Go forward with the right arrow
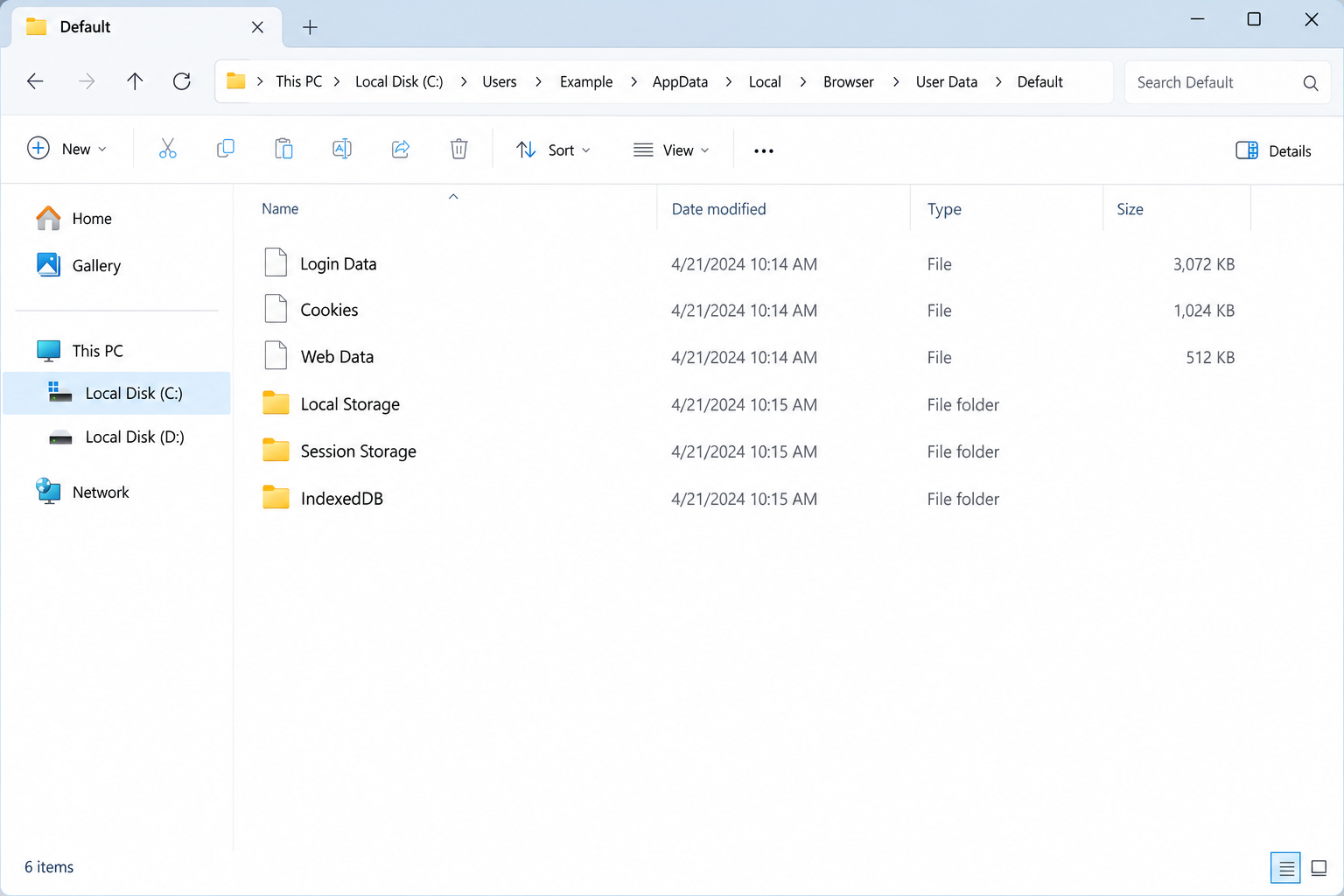This screenshot has height=896, width=1344. (x=86, y=81)
